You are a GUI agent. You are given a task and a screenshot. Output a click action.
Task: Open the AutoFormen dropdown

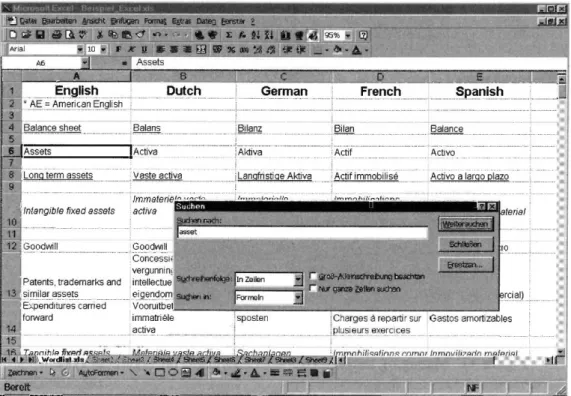101,373
